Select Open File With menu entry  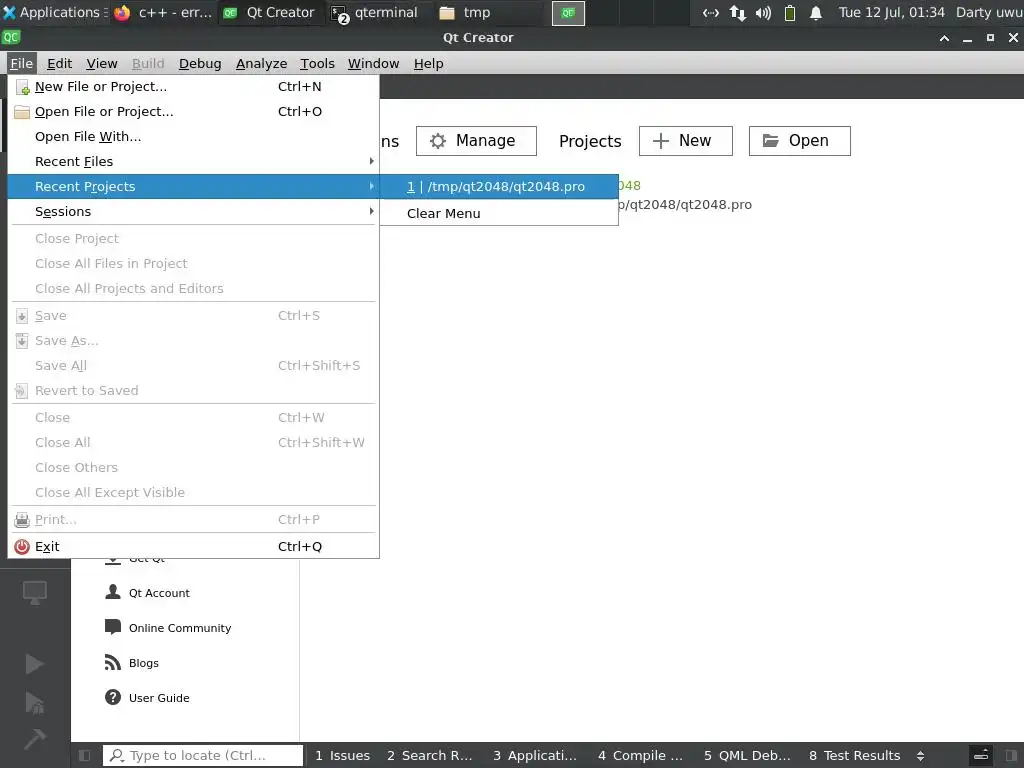(x=193, y=136)
